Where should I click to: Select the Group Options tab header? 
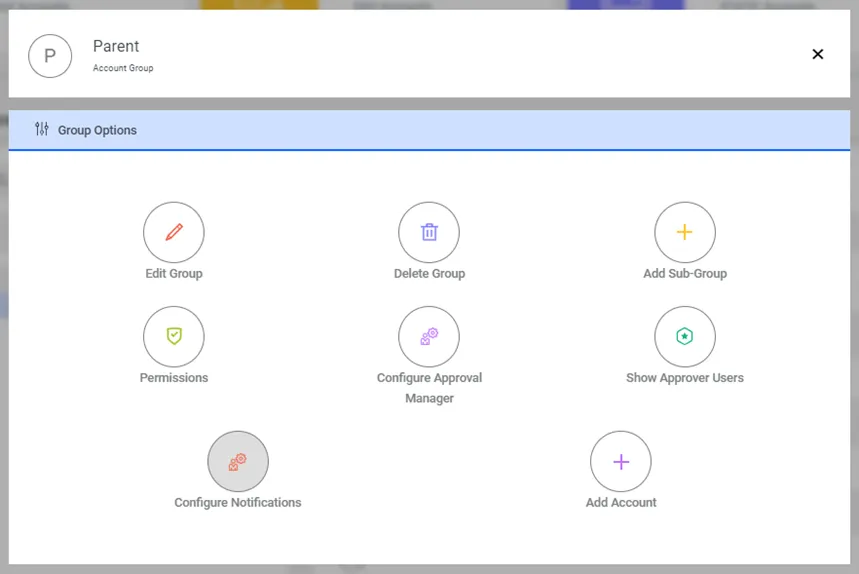click(430, 130)
